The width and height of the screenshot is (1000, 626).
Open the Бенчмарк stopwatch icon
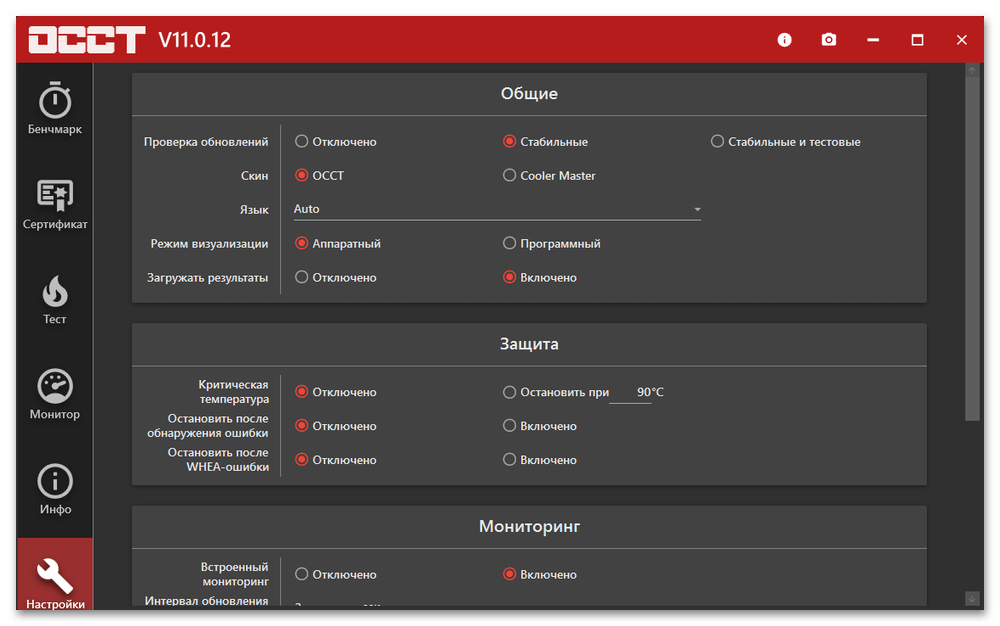coord(55,101)
